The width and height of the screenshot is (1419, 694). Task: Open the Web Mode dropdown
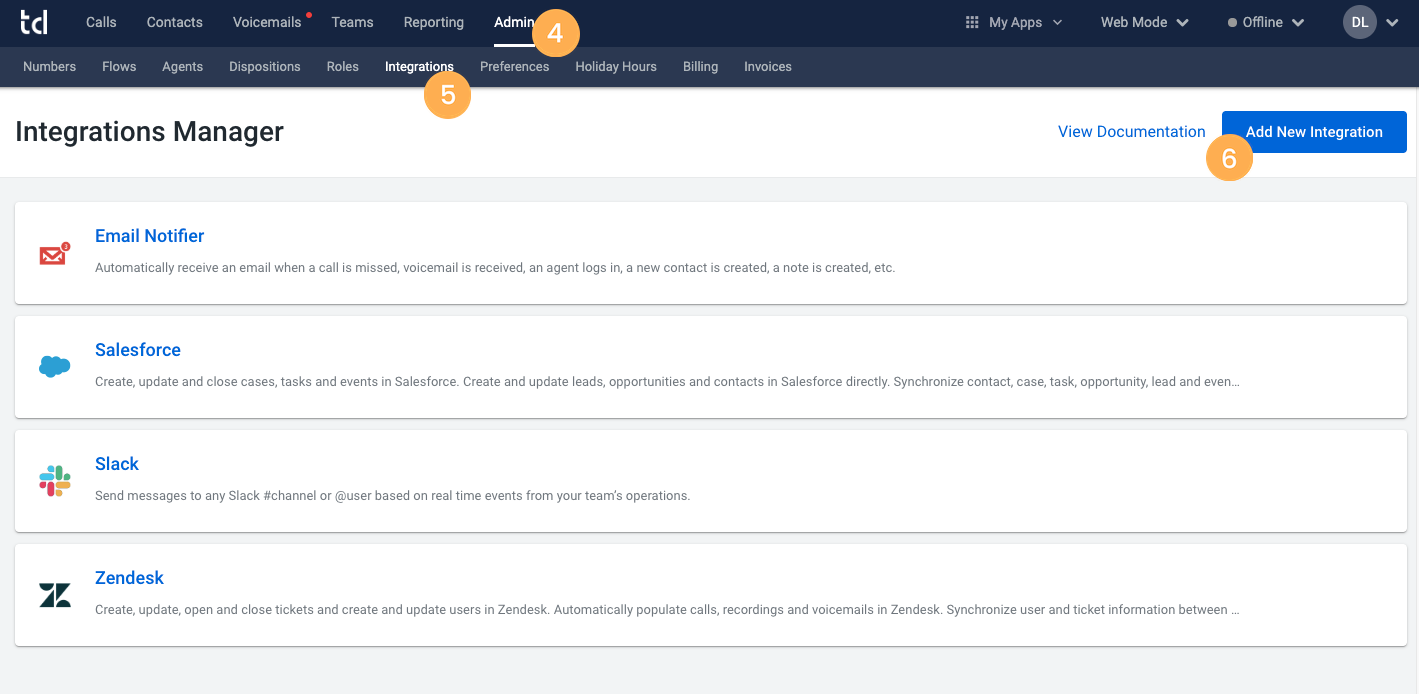tap(1144, 22)
